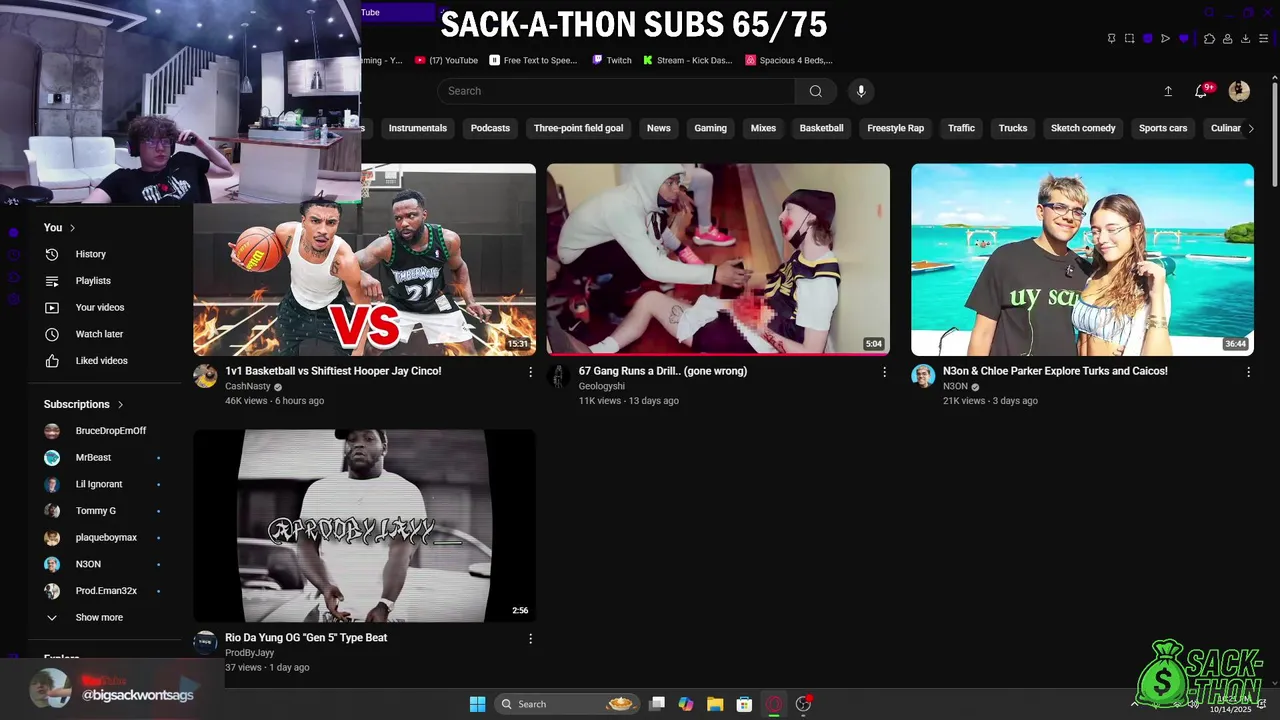Image resolution: width=1280 pixels, height=720 pixels.
Task: Start voice search with microphone icon
Action: (861, 91)
